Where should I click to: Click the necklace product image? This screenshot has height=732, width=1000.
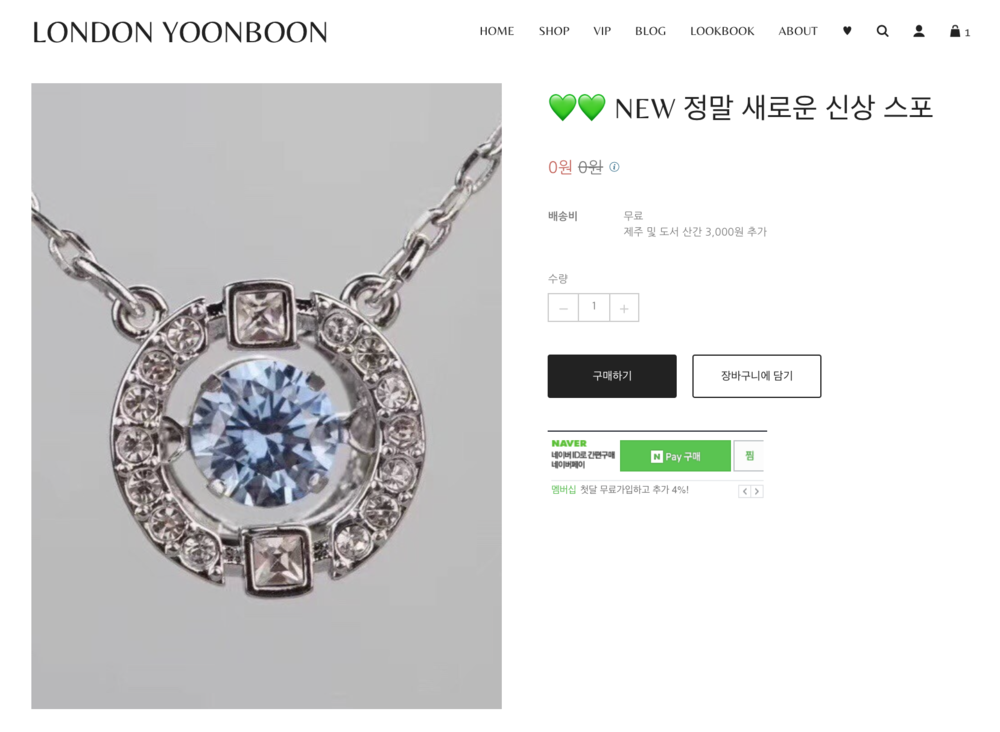tap(267, 396)
